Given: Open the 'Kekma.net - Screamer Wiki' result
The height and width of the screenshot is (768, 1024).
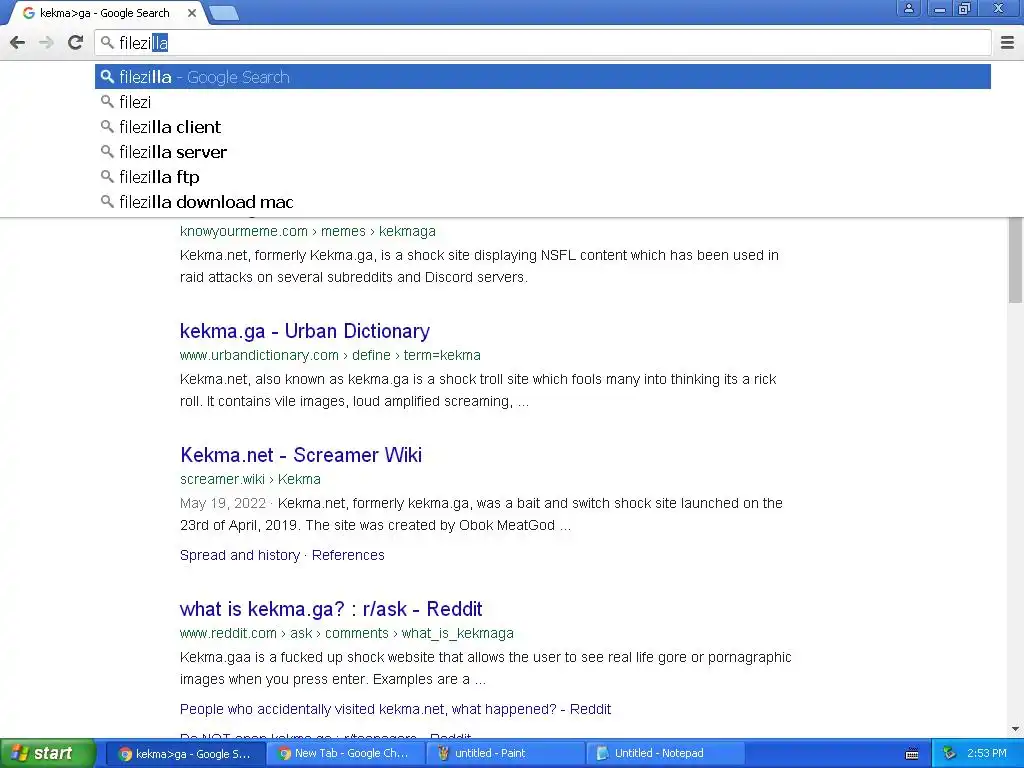Looking at the screenshot, I should coord(301,455).
